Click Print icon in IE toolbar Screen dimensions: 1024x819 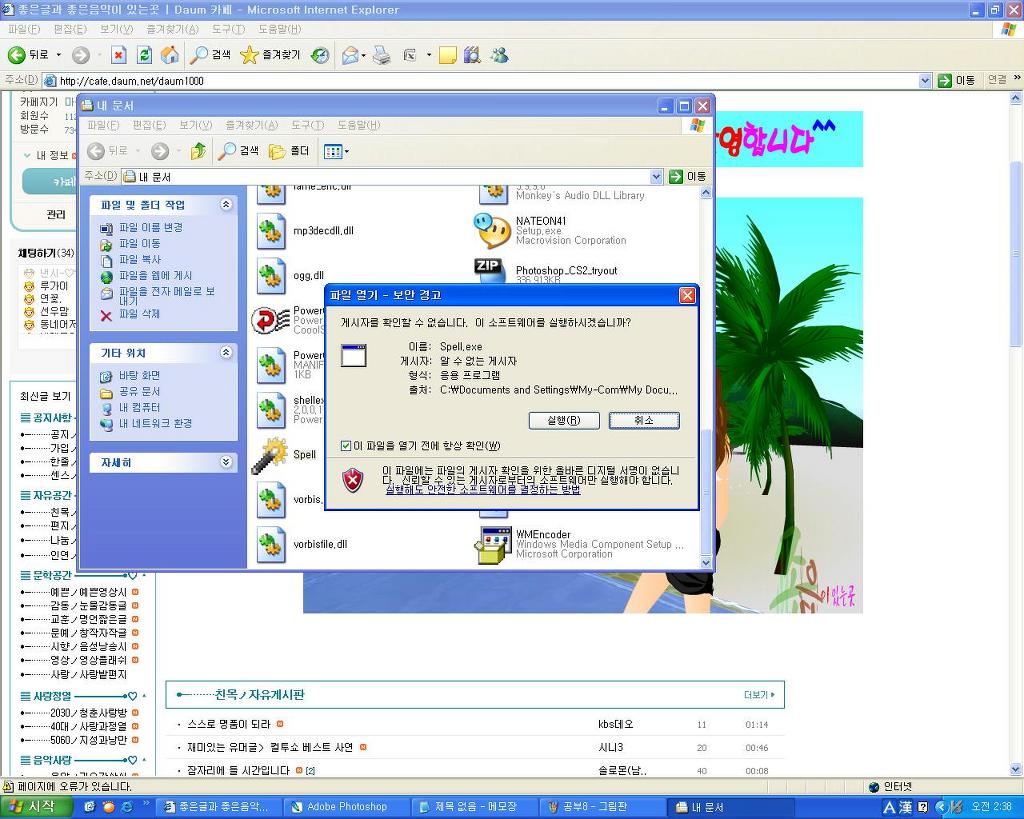click(x=382, y=55)
